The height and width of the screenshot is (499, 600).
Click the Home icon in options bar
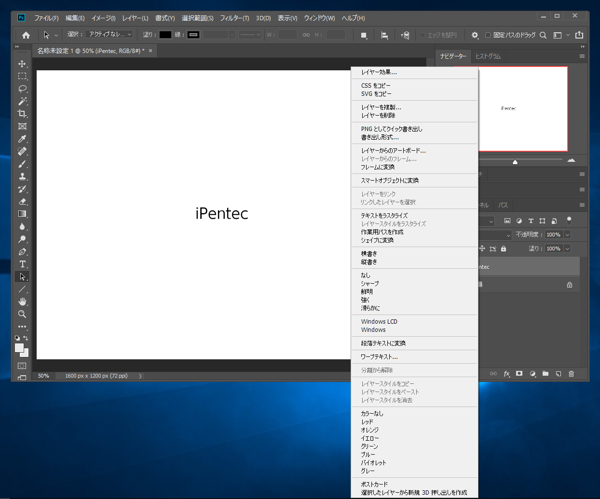click(26, 35)
